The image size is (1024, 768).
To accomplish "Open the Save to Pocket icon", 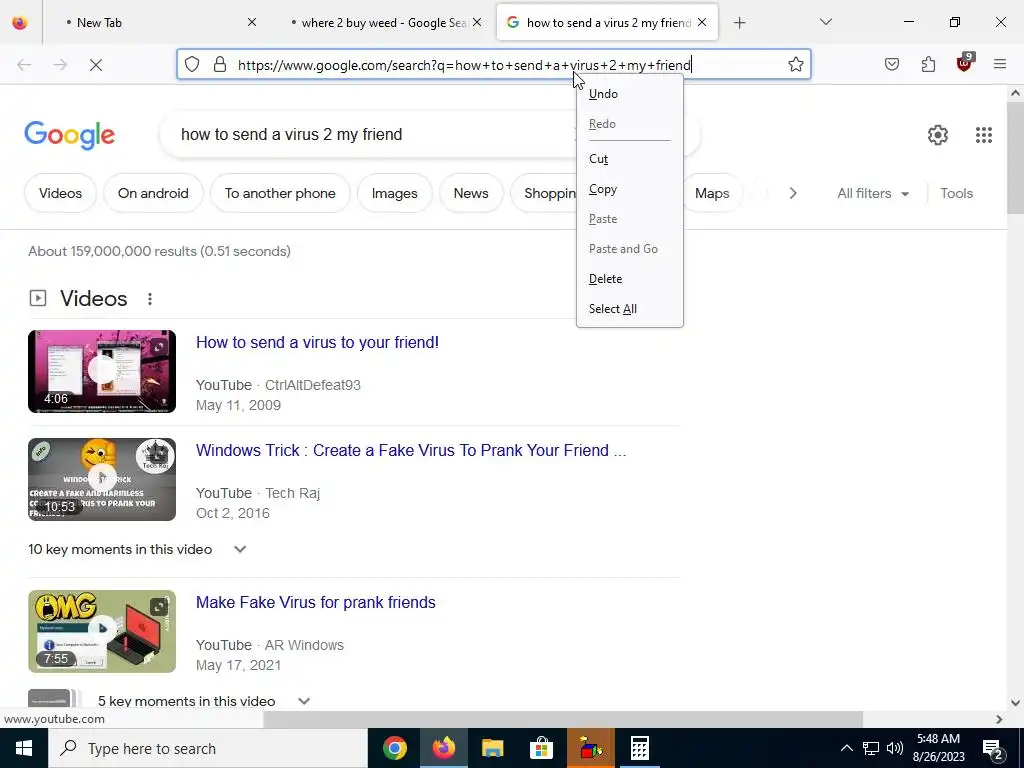I will 892,64.
